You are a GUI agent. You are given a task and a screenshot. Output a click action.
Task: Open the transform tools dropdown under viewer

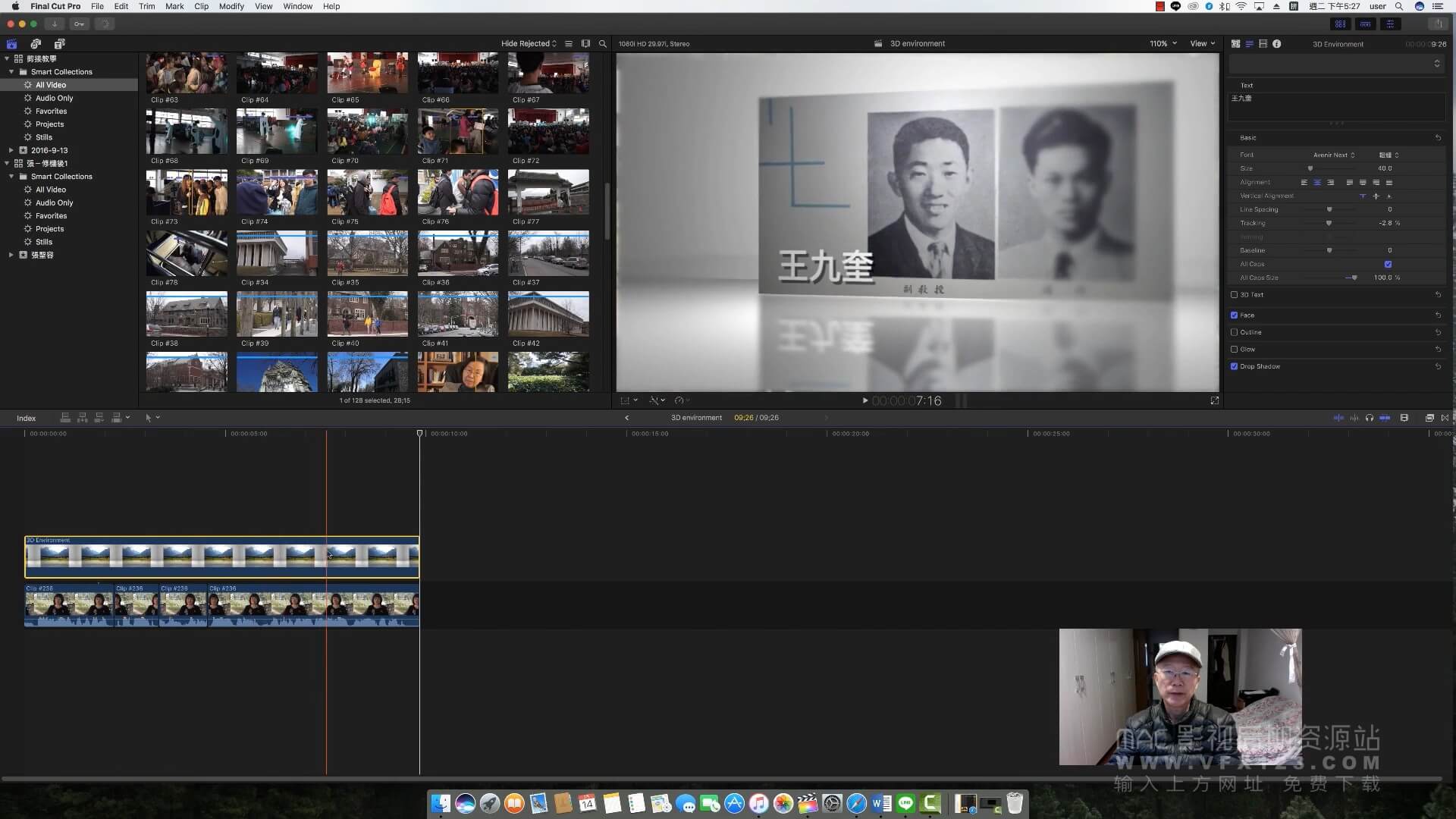coord(629,400)
